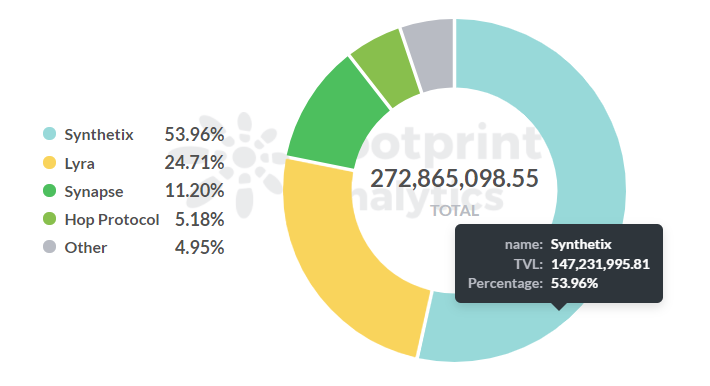Click the 272,865,098.55 total value
The height and width of the screenshot is (386, 710).
(x=454, y=178)
